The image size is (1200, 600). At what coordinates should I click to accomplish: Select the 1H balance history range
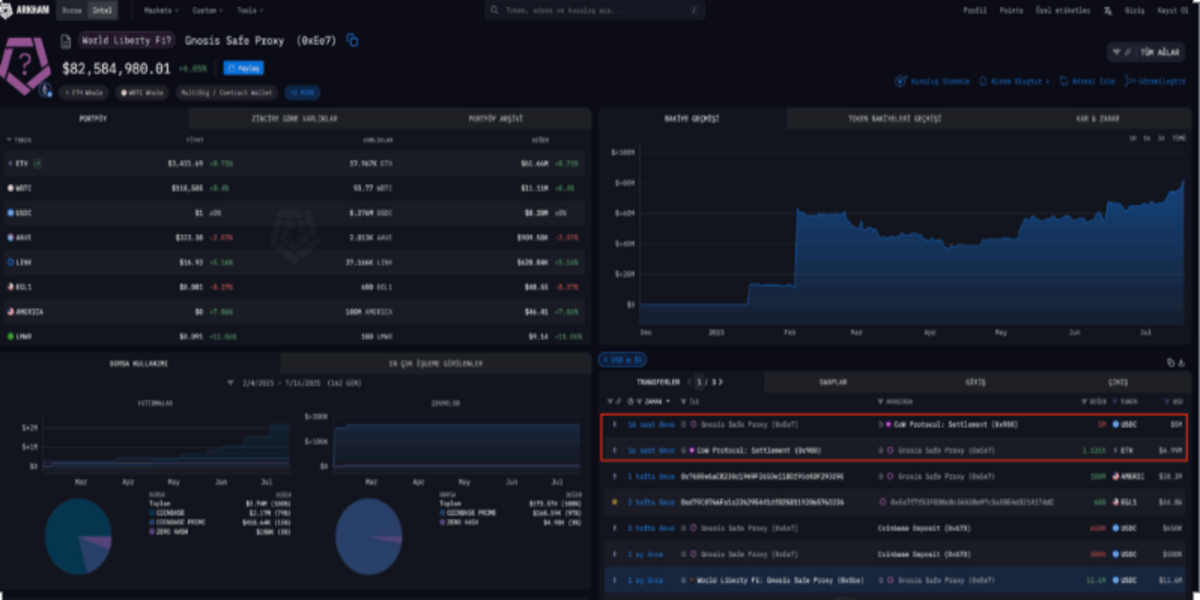tap(1133, 138)
